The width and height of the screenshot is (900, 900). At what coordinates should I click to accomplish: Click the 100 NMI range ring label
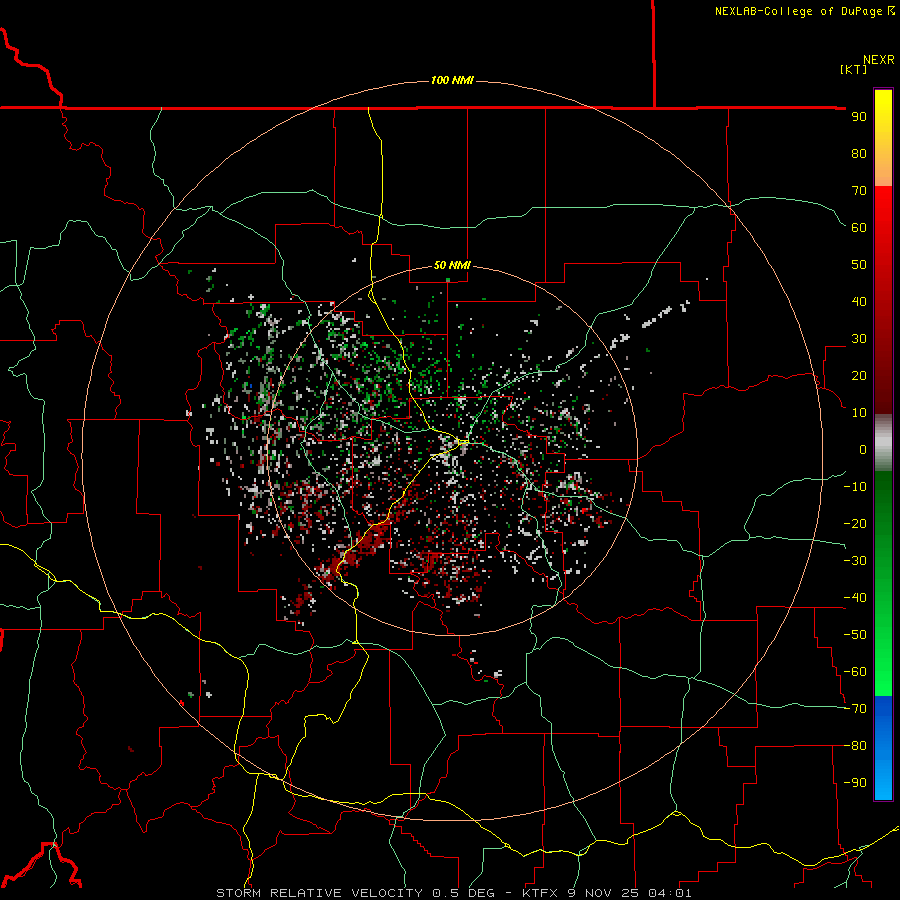click(x=452, y=80)
